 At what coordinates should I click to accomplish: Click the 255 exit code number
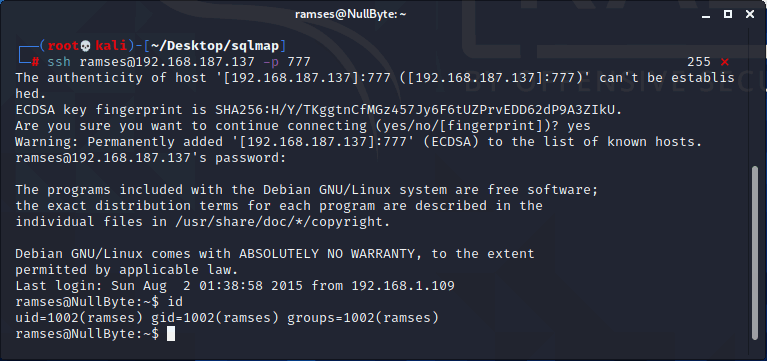tap(699, 62)
